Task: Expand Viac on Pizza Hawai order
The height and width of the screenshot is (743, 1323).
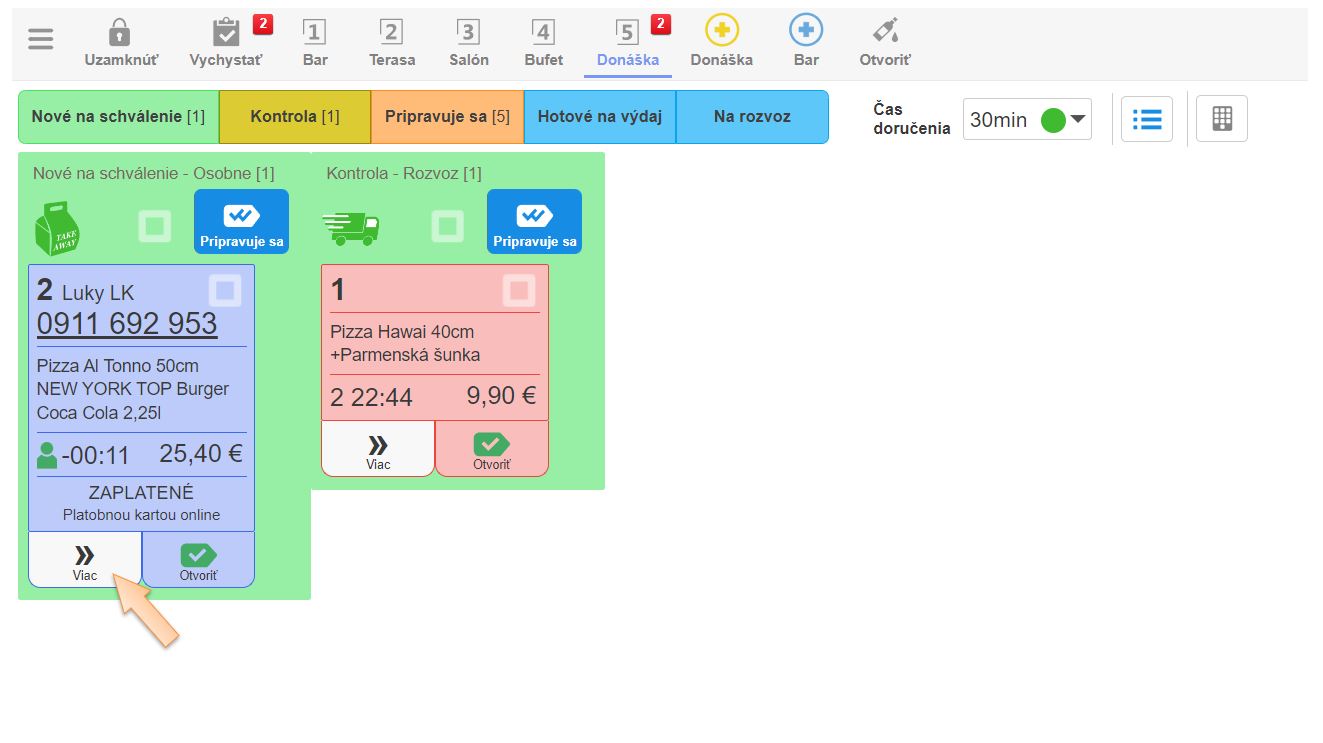Action: tap(378, 449)
